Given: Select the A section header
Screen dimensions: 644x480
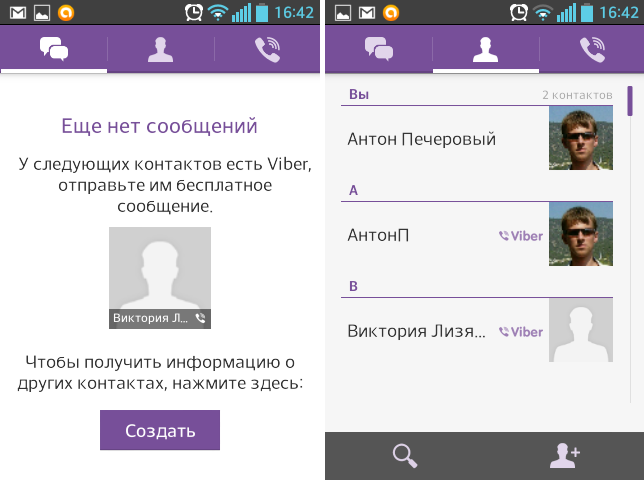Looking at the screenshot, I should pos(353,191).
